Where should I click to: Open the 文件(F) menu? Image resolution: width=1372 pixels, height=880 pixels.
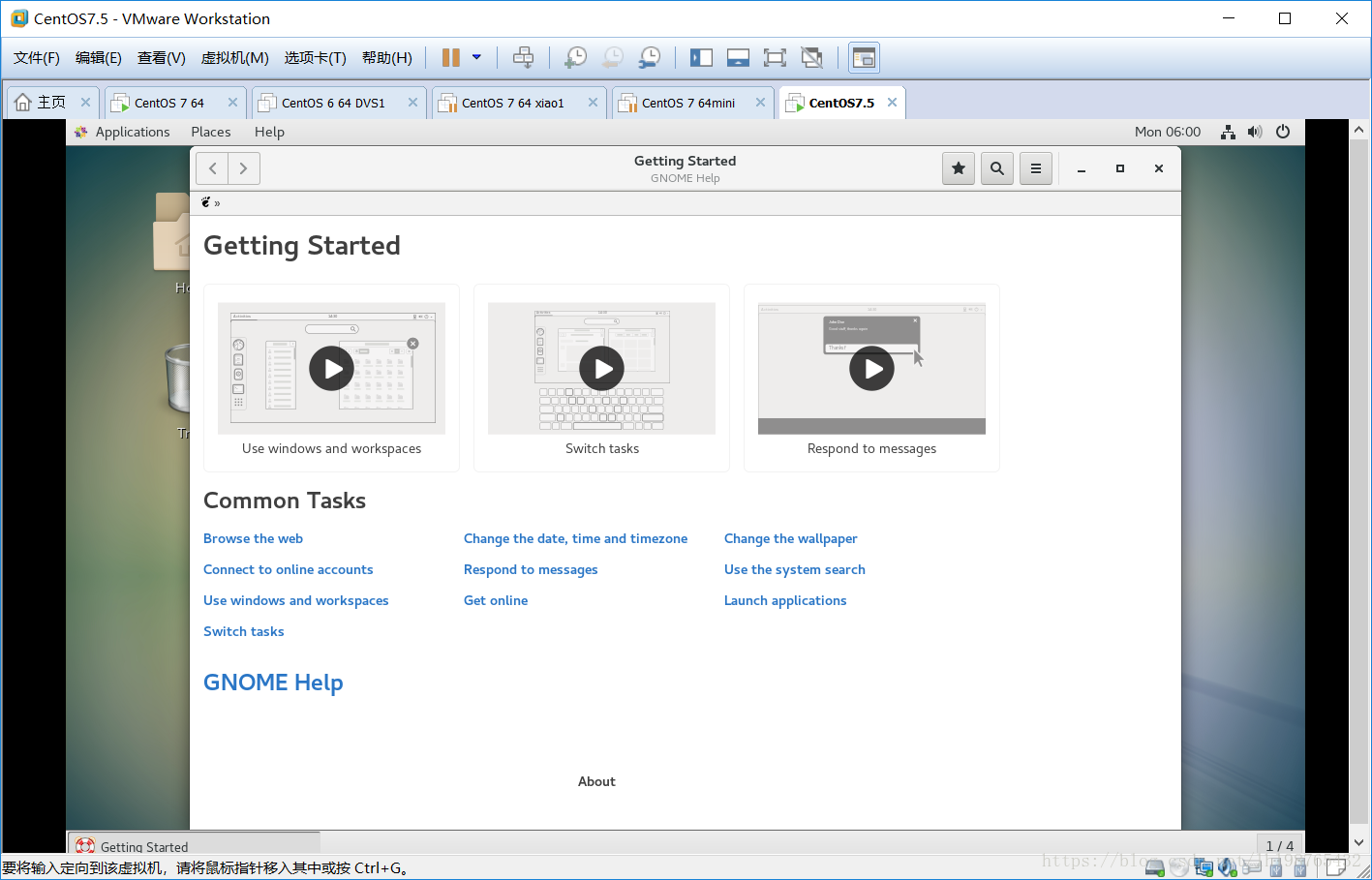[x=37, y=58]
